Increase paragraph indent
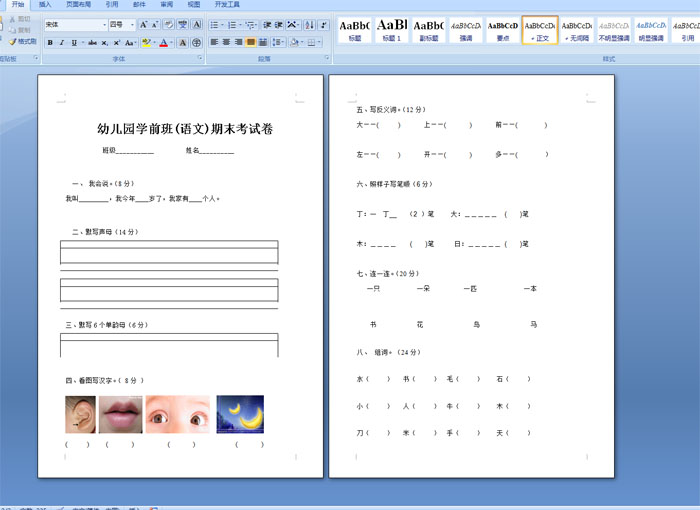 [279, 25]
